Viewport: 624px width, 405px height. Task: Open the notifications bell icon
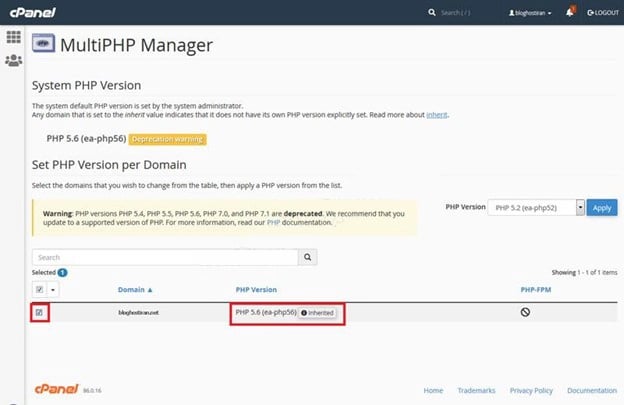570,12
